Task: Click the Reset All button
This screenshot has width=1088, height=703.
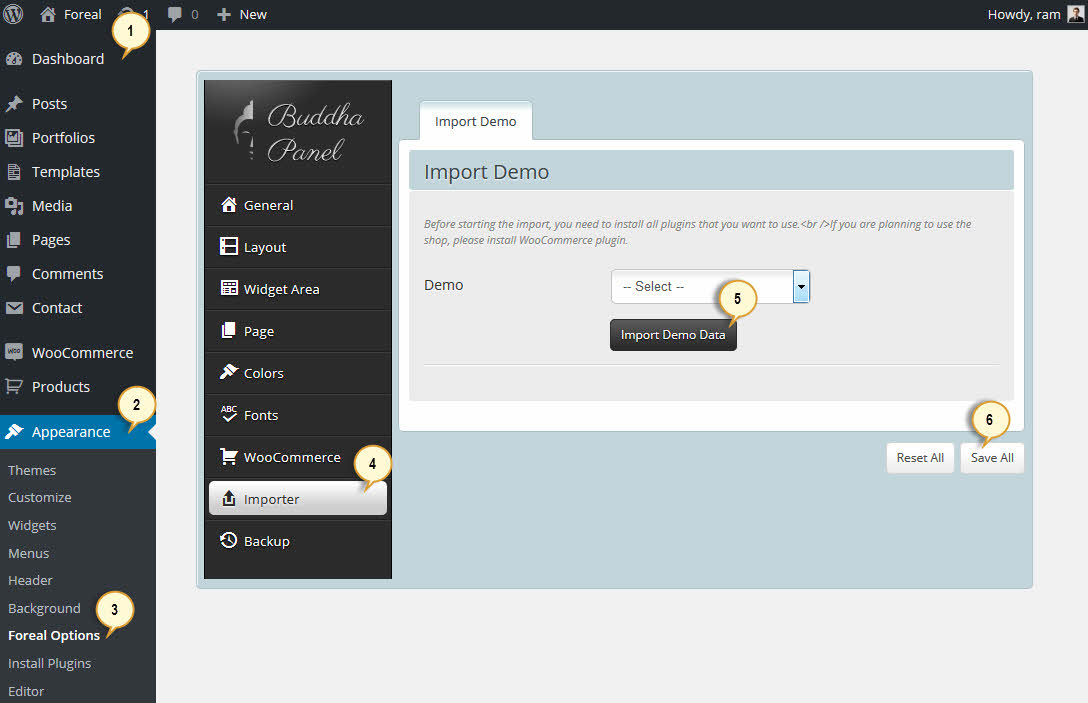Action: coord(920,458)
